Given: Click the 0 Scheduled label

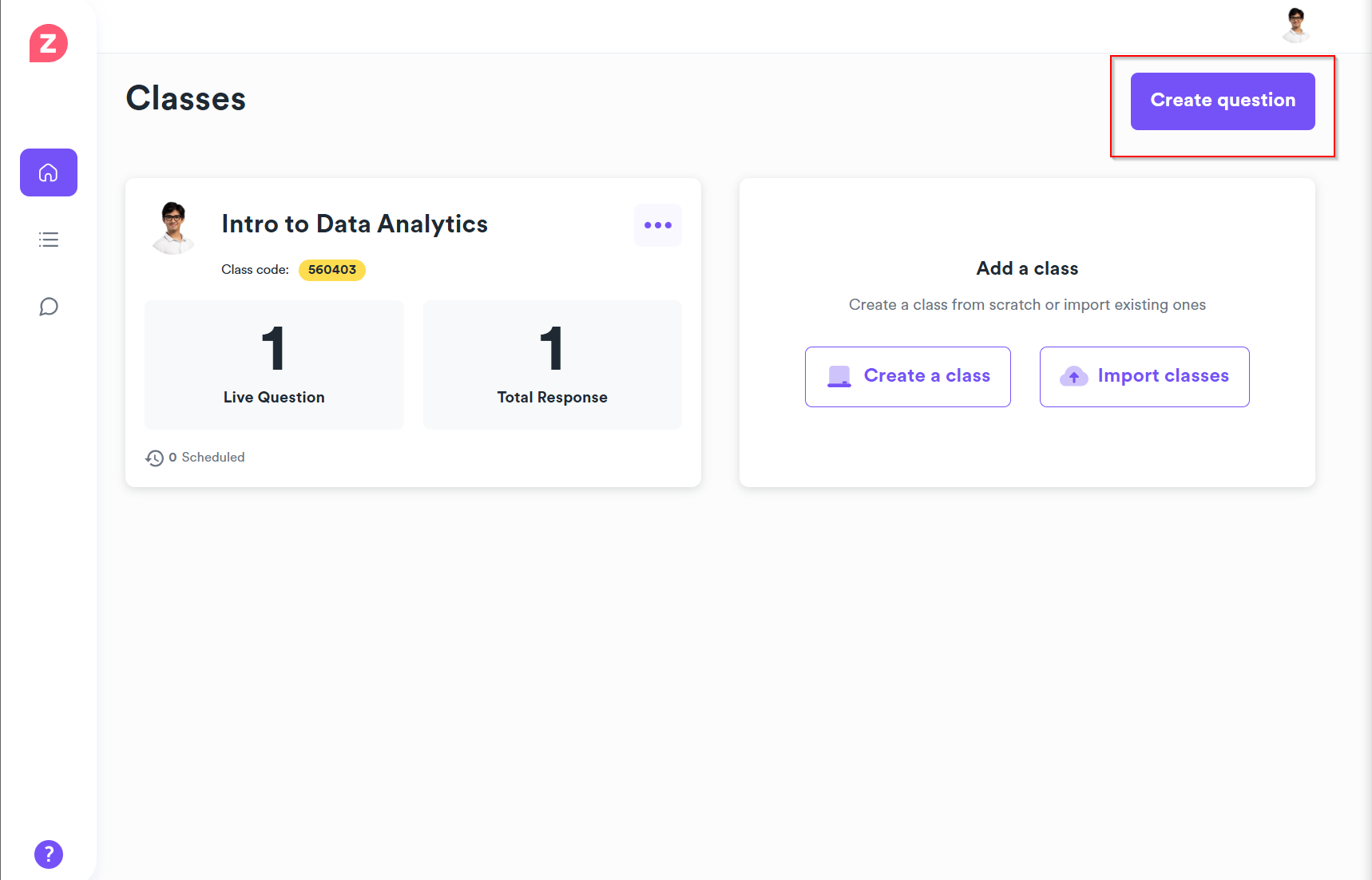Looking at the screenshot, I should [208, 458].
